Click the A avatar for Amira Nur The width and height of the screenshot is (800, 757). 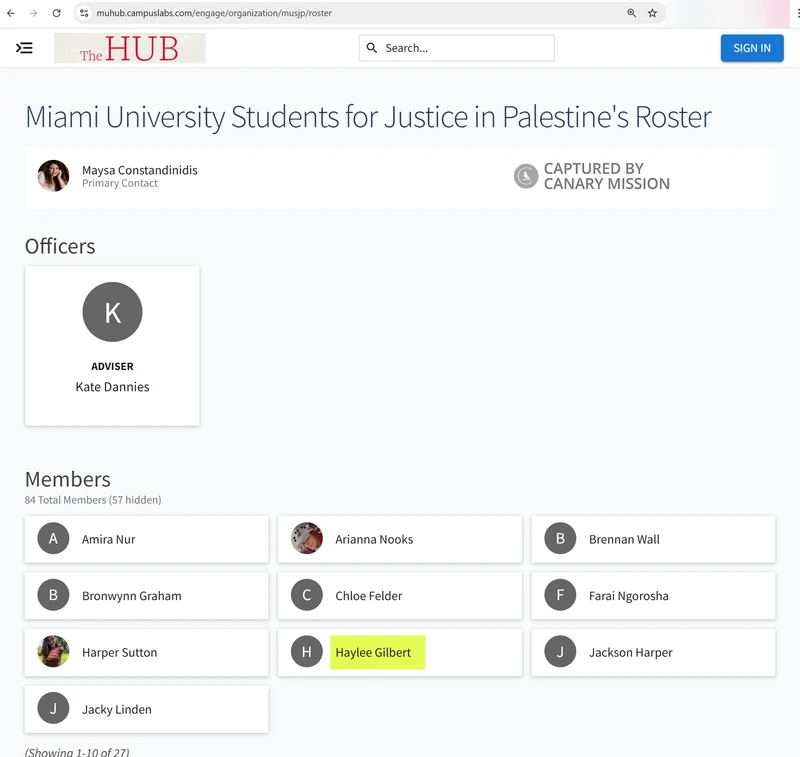tap(53, 538)
